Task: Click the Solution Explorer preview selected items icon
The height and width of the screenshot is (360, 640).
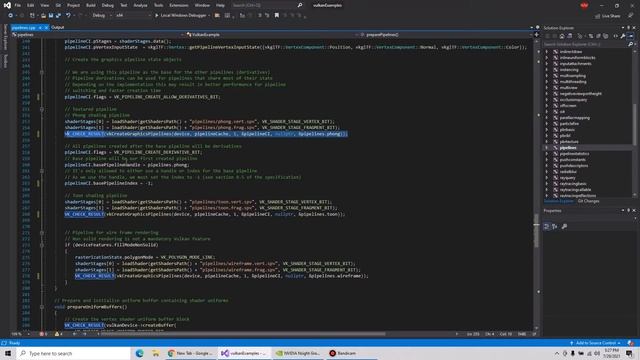Action: coord(631,36)
